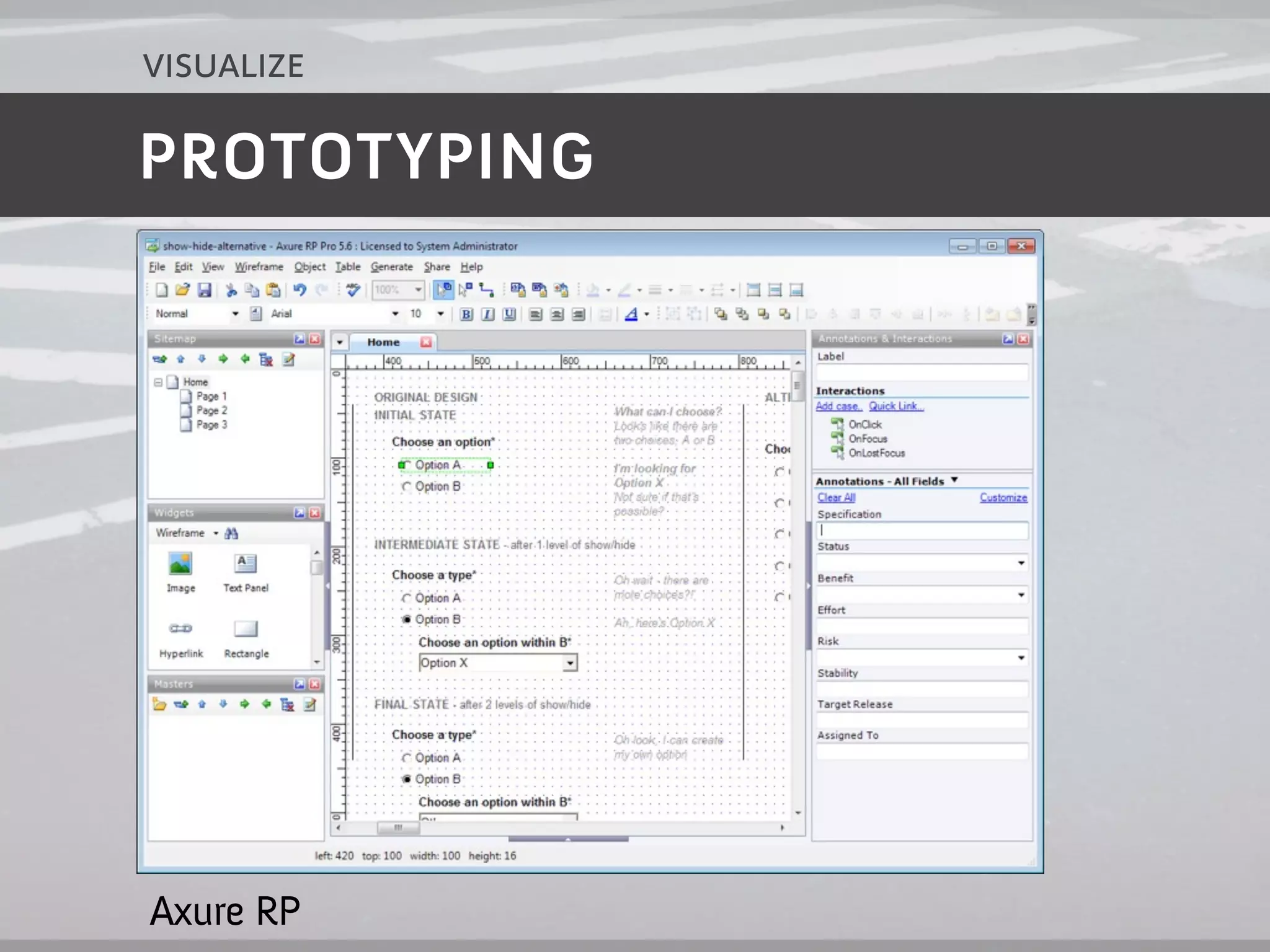Click the New file toolbar icon
The image size is (1270, 952).
click(162, 289)
